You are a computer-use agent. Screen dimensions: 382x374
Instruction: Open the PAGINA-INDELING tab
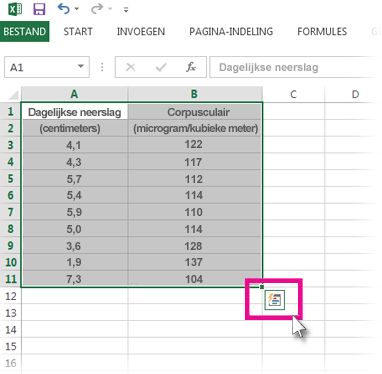(231, 31)
